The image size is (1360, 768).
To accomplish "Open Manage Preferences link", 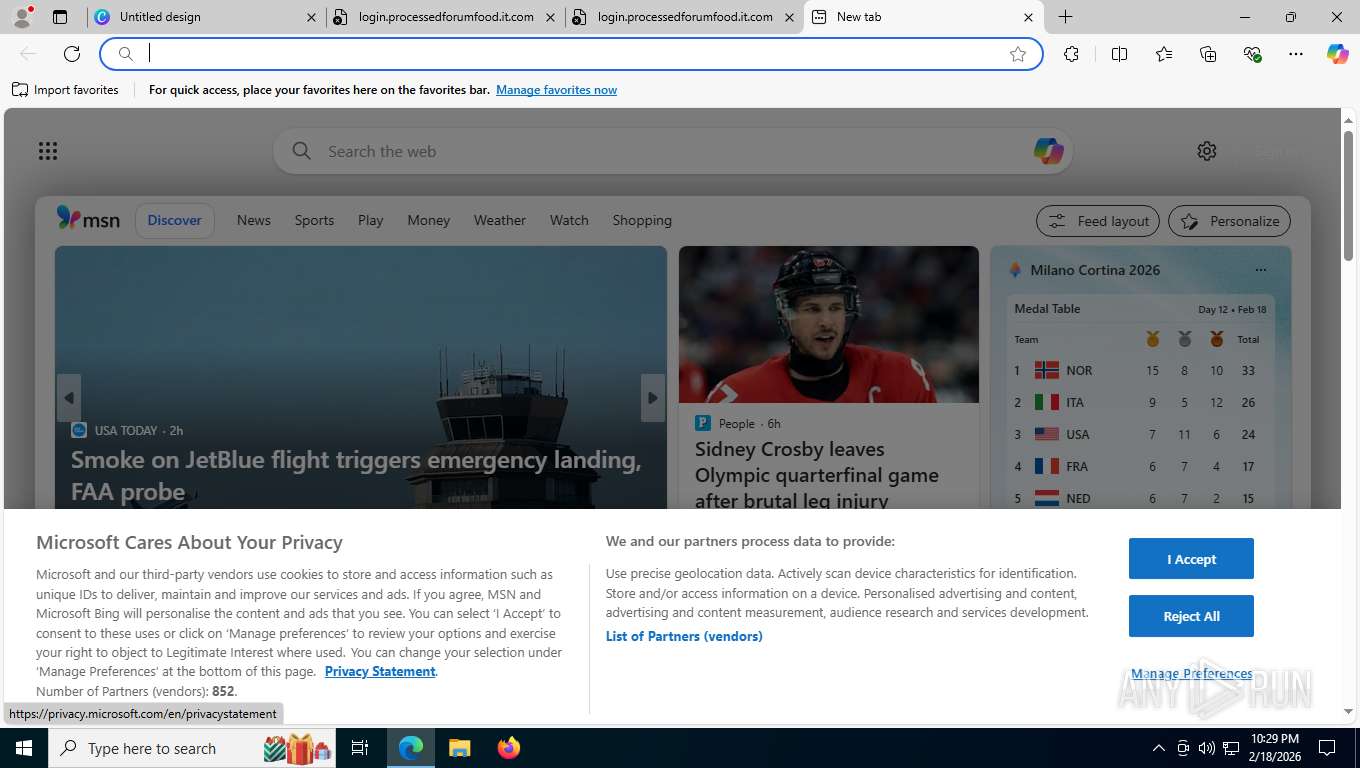I will 1191,674.
